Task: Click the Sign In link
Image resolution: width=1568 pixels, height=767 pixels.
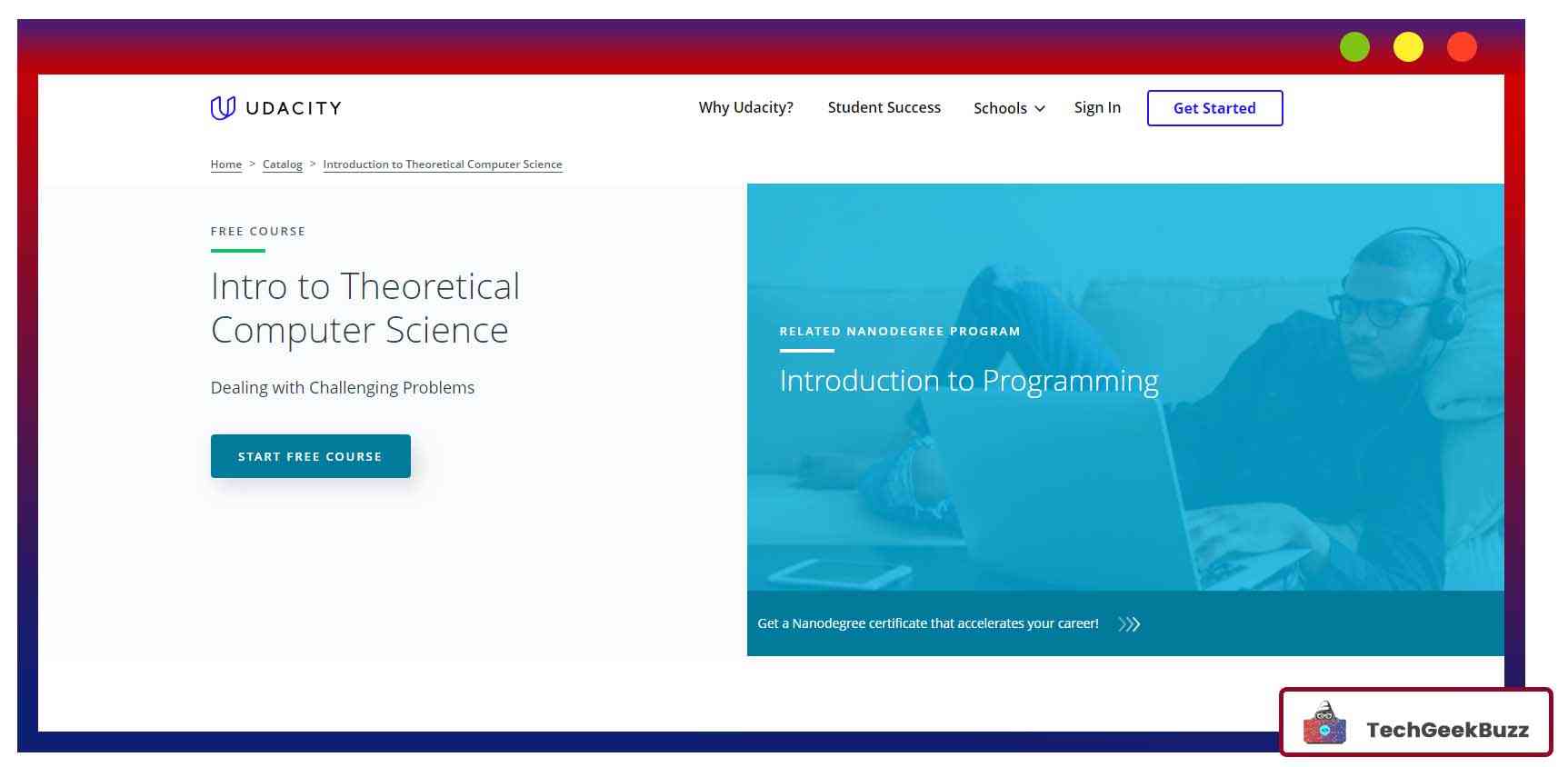Action: (x=1097, y=107)
